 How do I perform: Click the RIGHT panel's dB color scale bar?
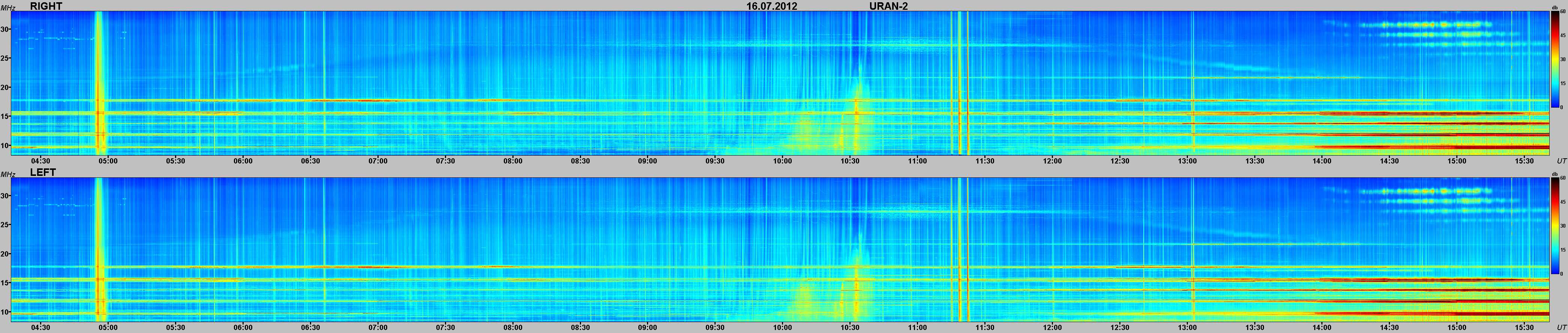(x=1555, y=59)
